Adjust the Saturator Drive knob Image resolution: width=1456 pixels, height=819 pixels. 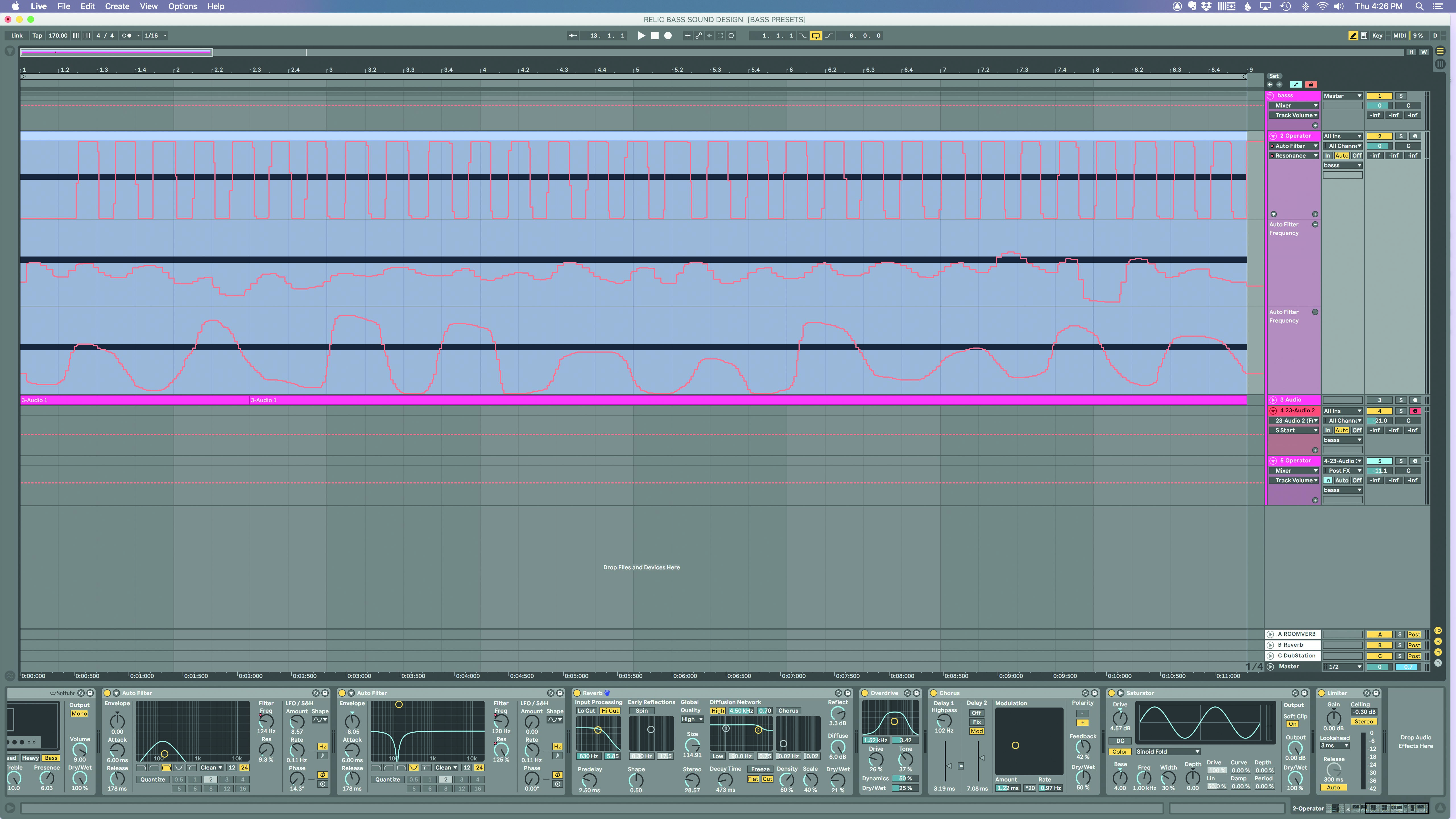[x=1120, y=718]
